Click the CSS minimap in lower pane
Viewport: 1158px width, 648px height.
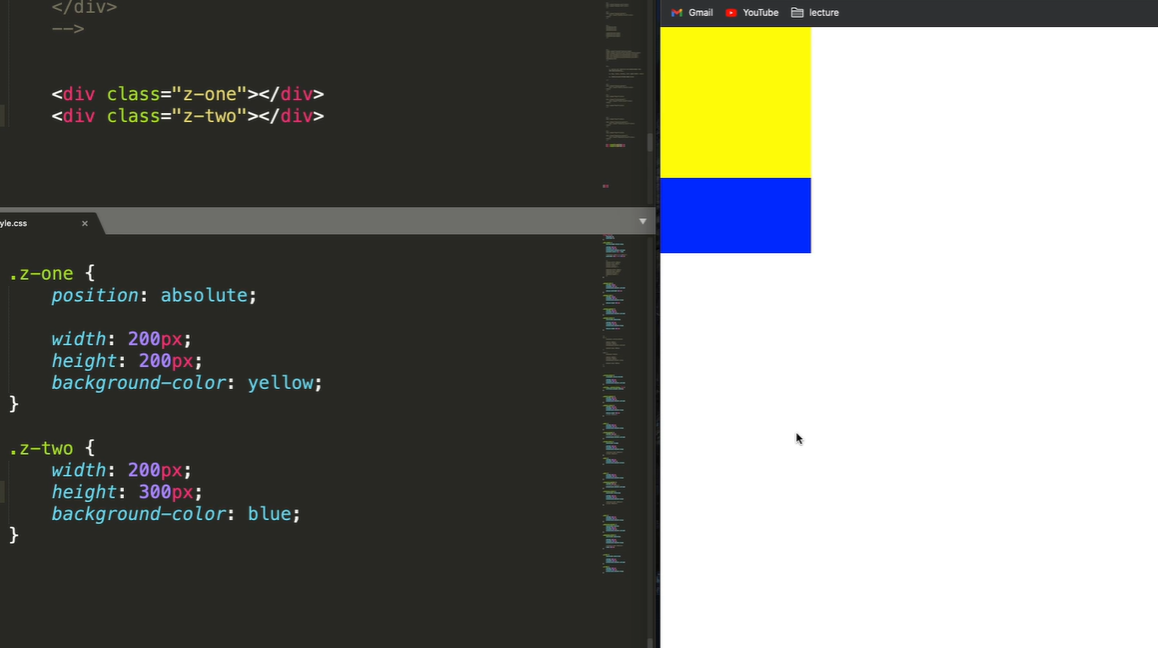(x=615, y=403)
